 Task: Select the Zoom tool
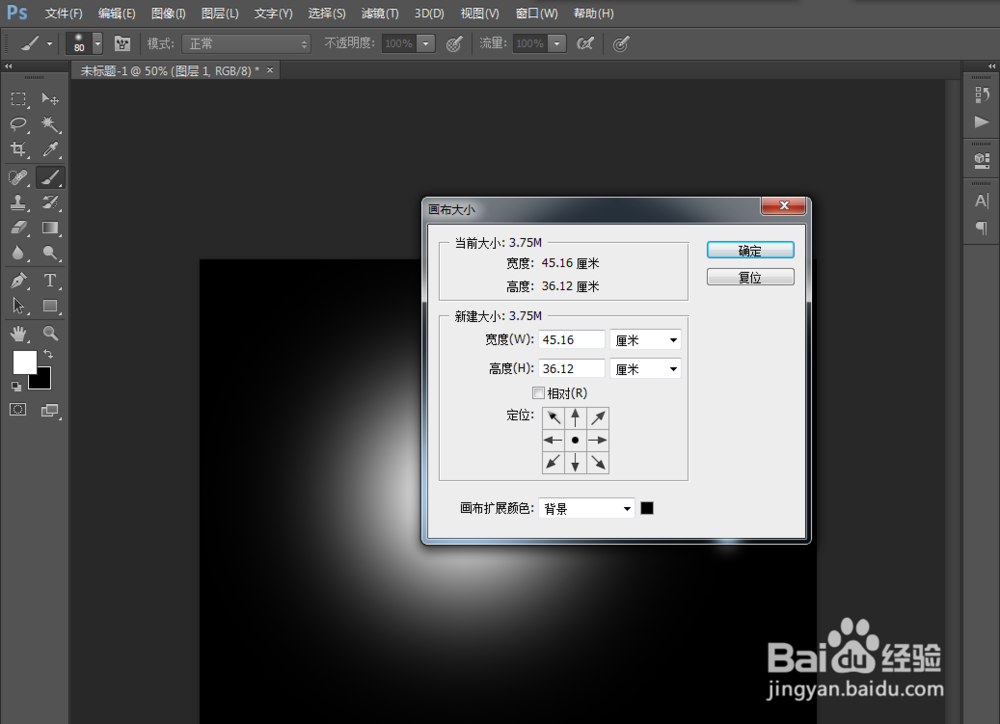[50, 333]
